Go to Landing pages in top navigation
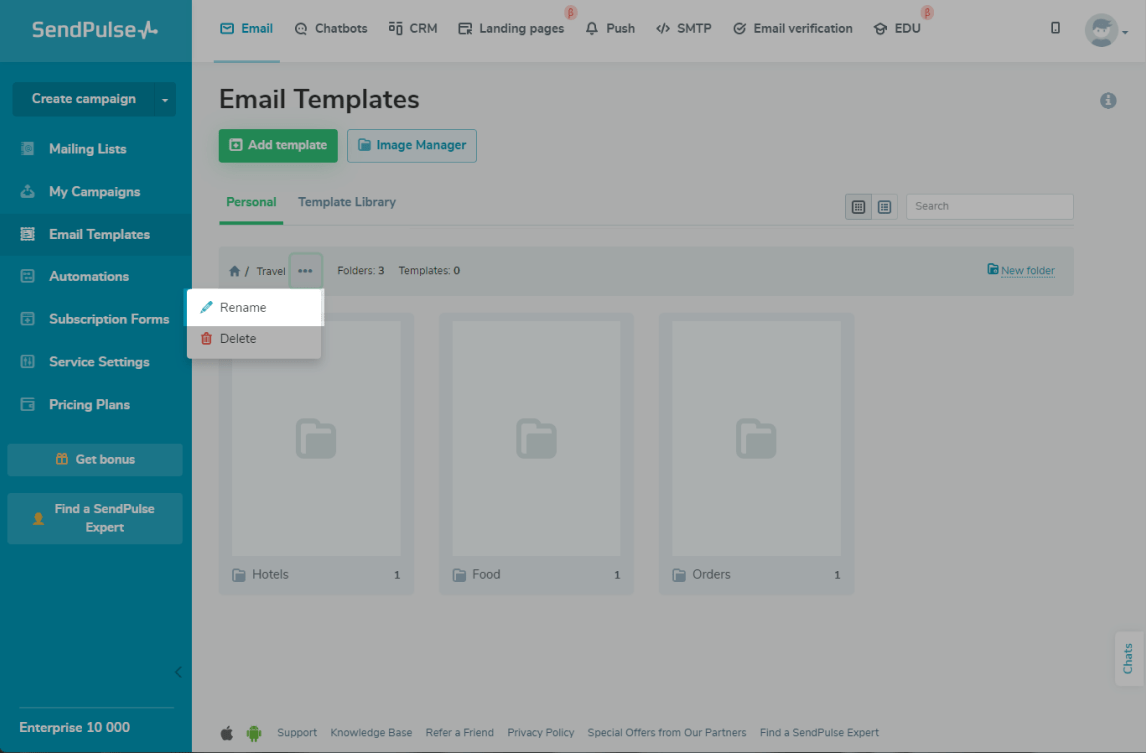1146x753 pixels. (512, 29)
